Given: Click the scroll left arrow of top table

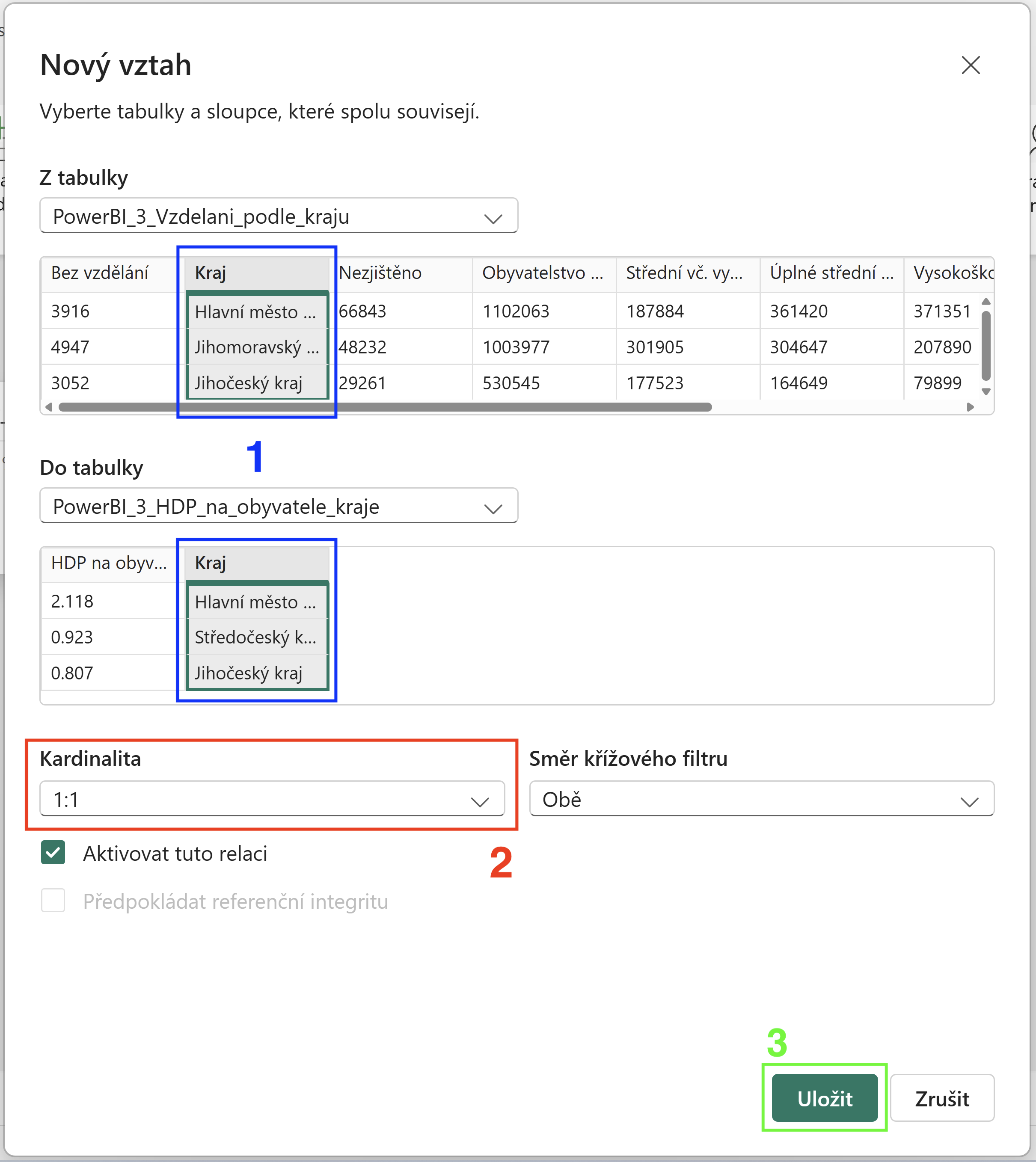Looking at the screenshot, I should [x=49, y=407].
